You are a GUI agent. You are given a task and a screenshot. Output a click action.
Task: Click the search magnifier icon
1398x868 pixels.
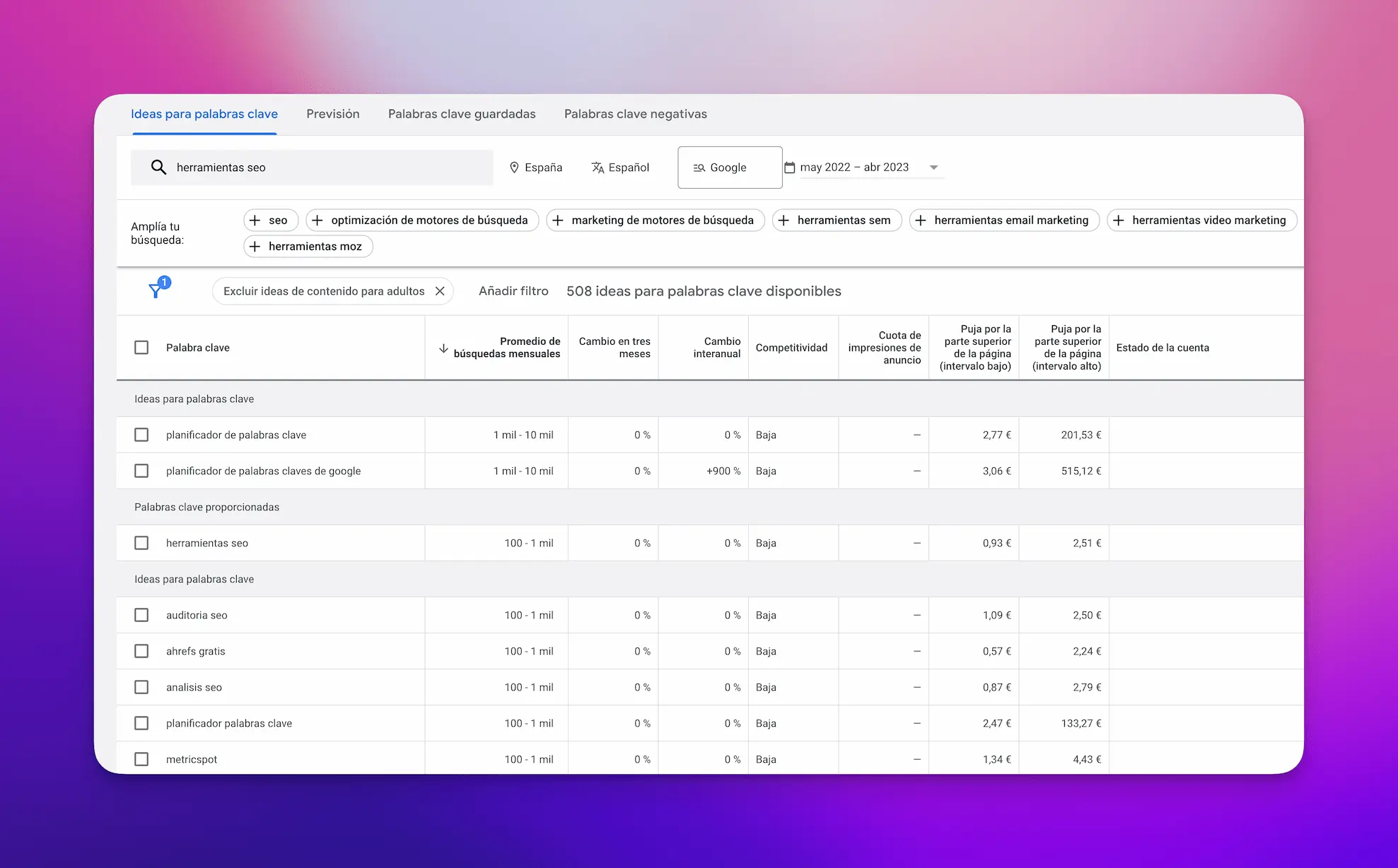[158, 167]
